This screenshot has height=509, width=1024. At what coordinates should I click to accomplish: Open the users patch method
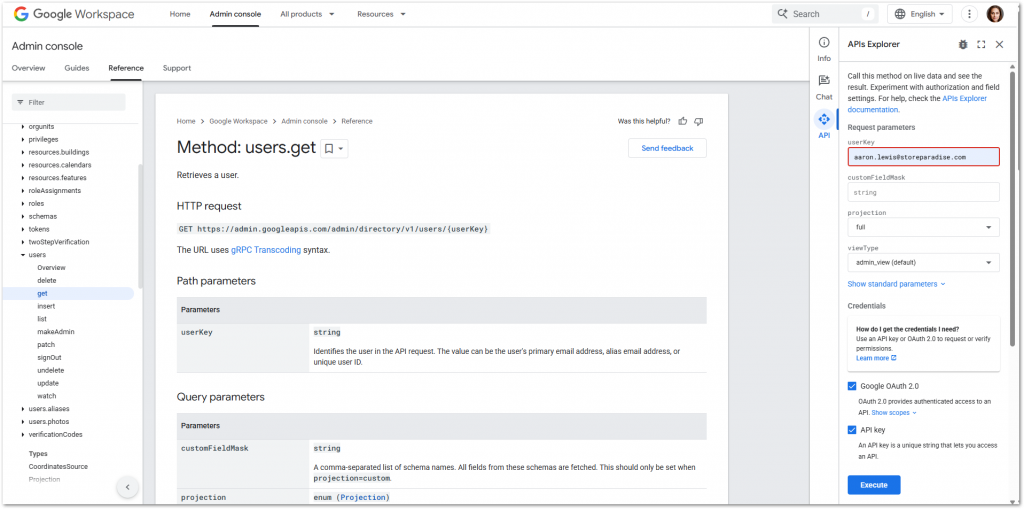[x=46, y=345]
